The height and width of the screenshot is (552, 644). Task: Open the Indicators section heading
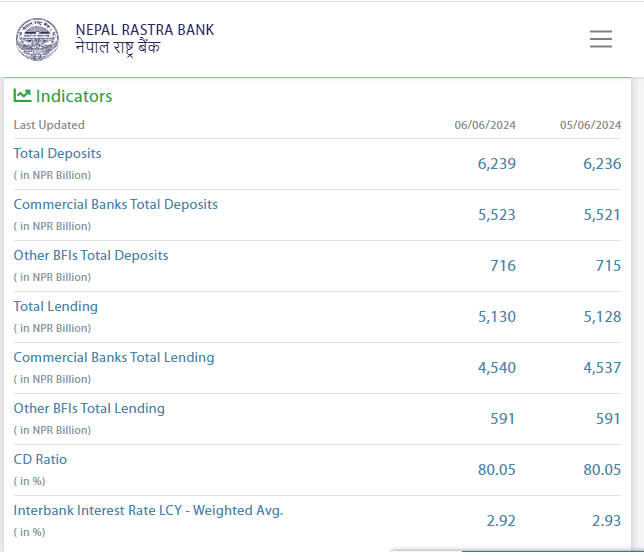[74, 96]
